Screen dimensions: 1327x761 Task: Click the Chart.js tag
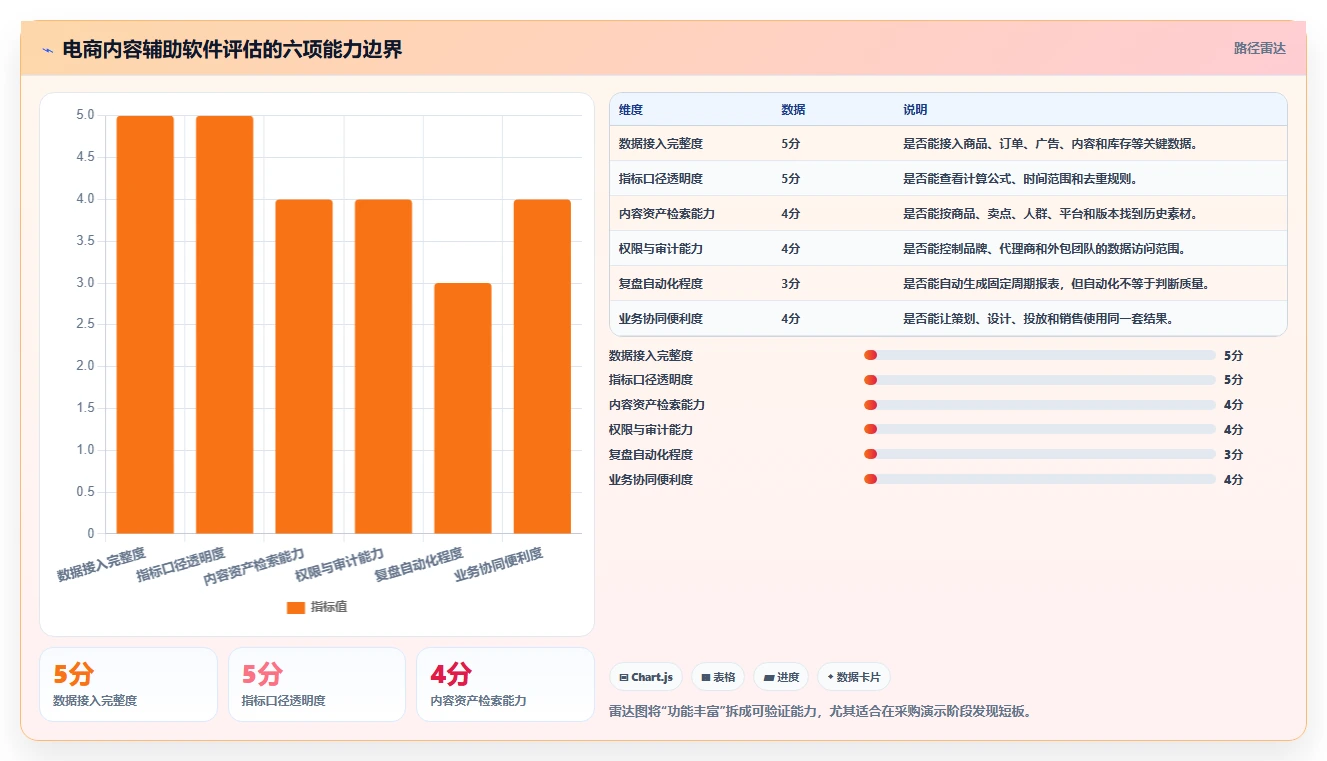click(646, 677)
